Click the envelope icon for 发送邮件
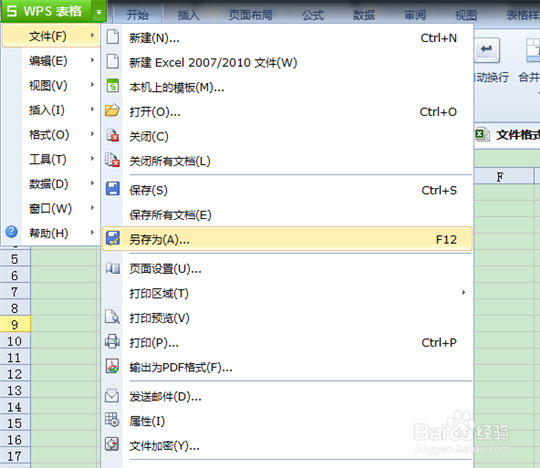The height and width of the screenshot is (468, 540). (112, 396)
